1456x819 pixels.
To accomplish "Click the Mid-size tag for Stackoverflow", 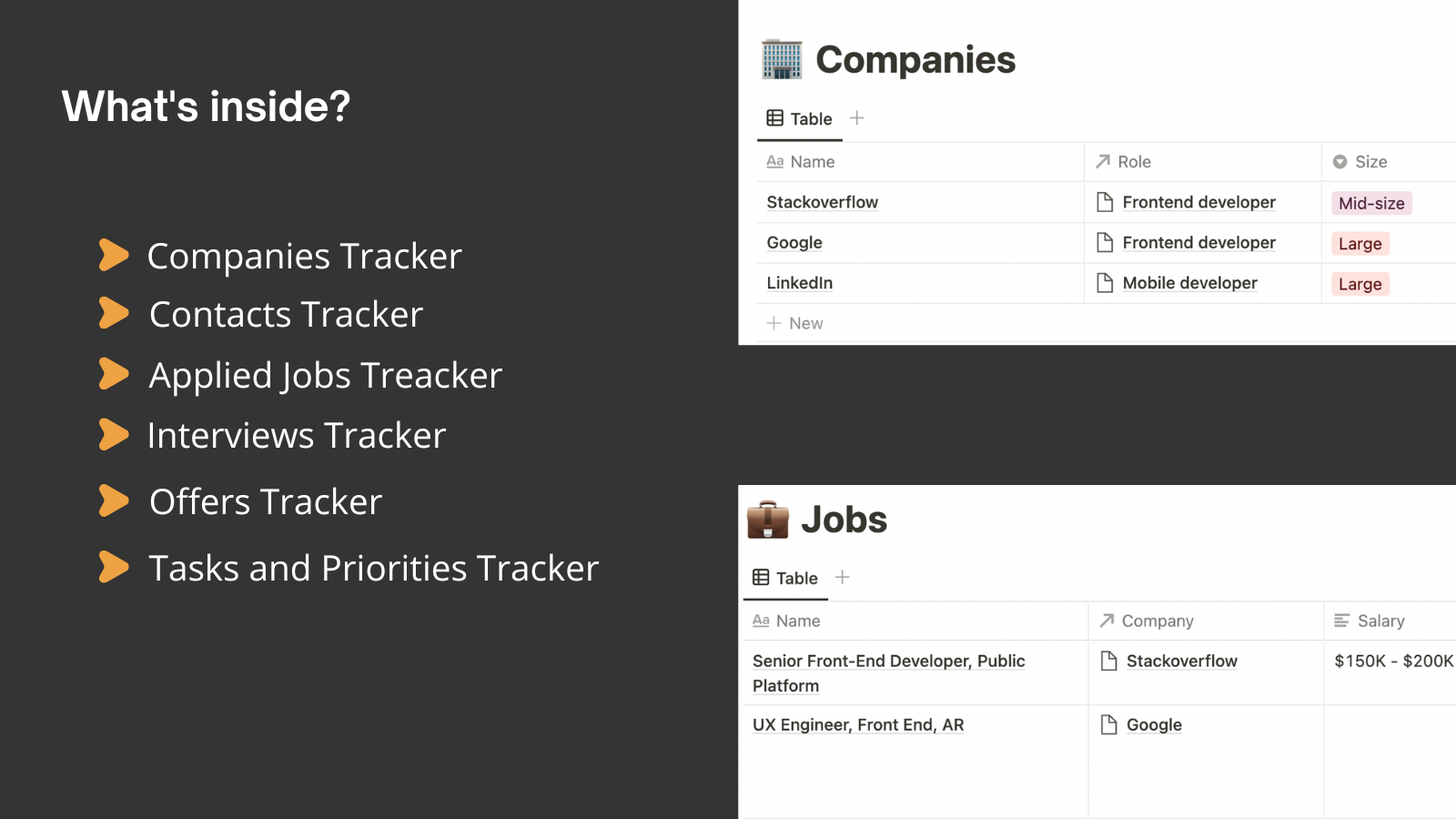I will [1371, 203].
